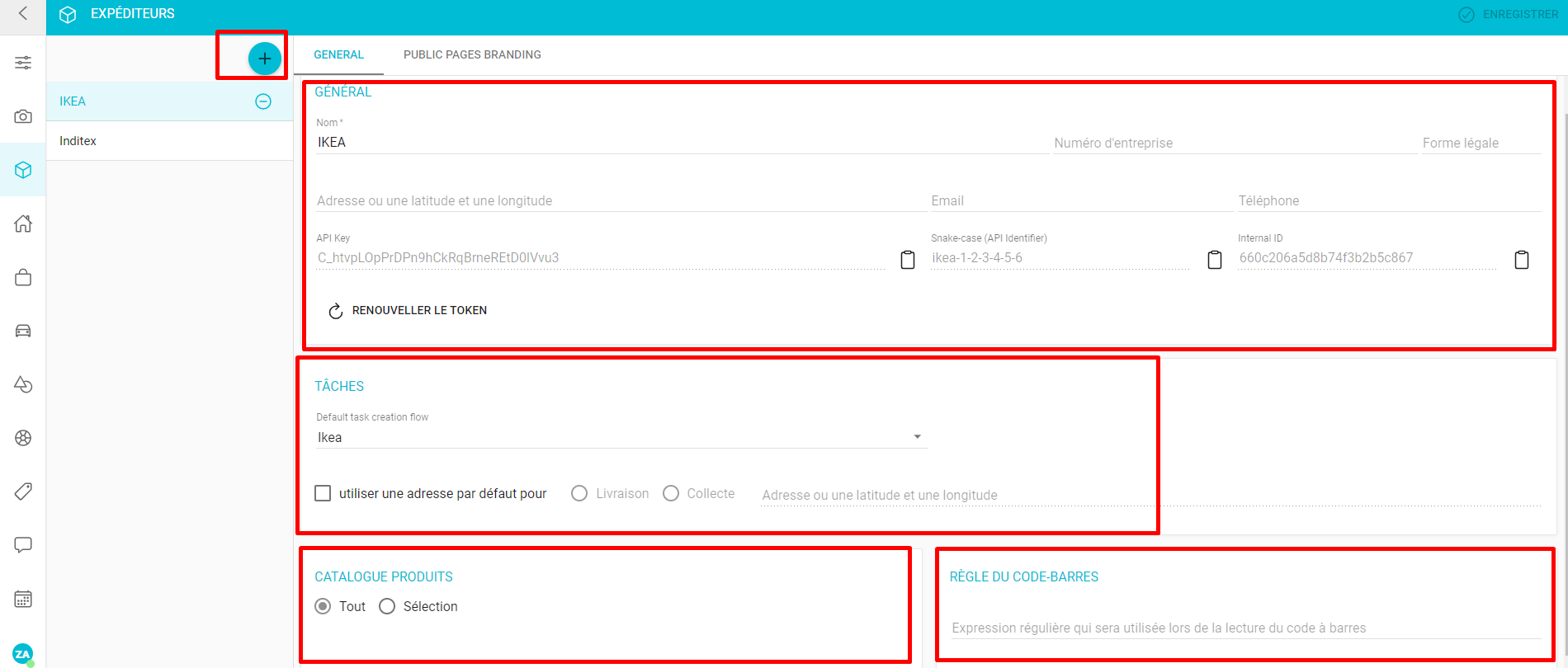1568x668 pixels.
Task: Open the camera sidebar icon
Action: click(23, 116)
